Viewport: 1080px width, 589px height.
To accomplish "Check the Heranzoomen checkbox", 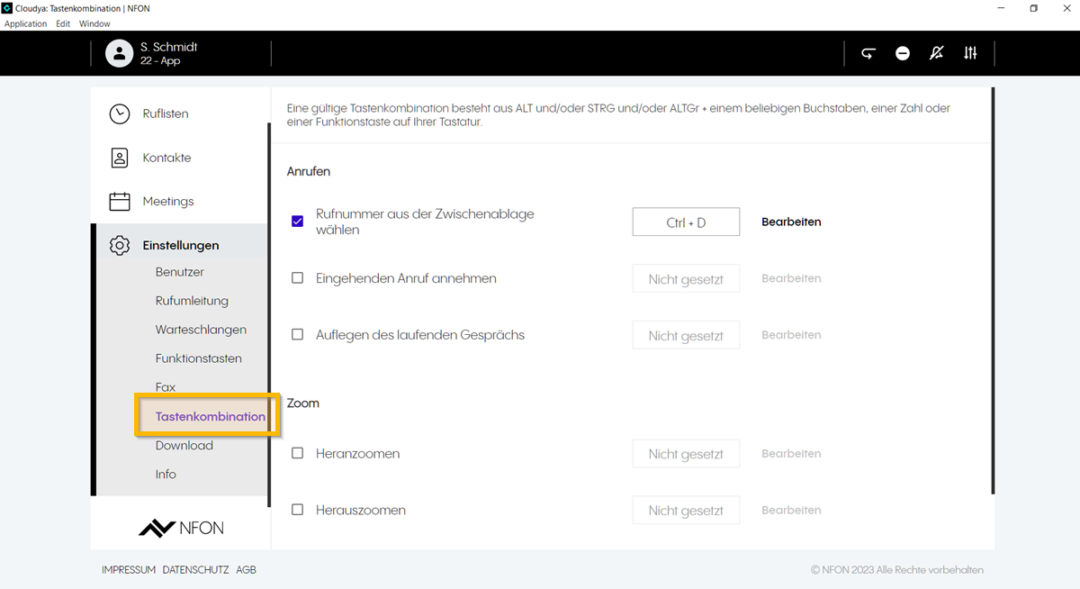I will point(297,453).
